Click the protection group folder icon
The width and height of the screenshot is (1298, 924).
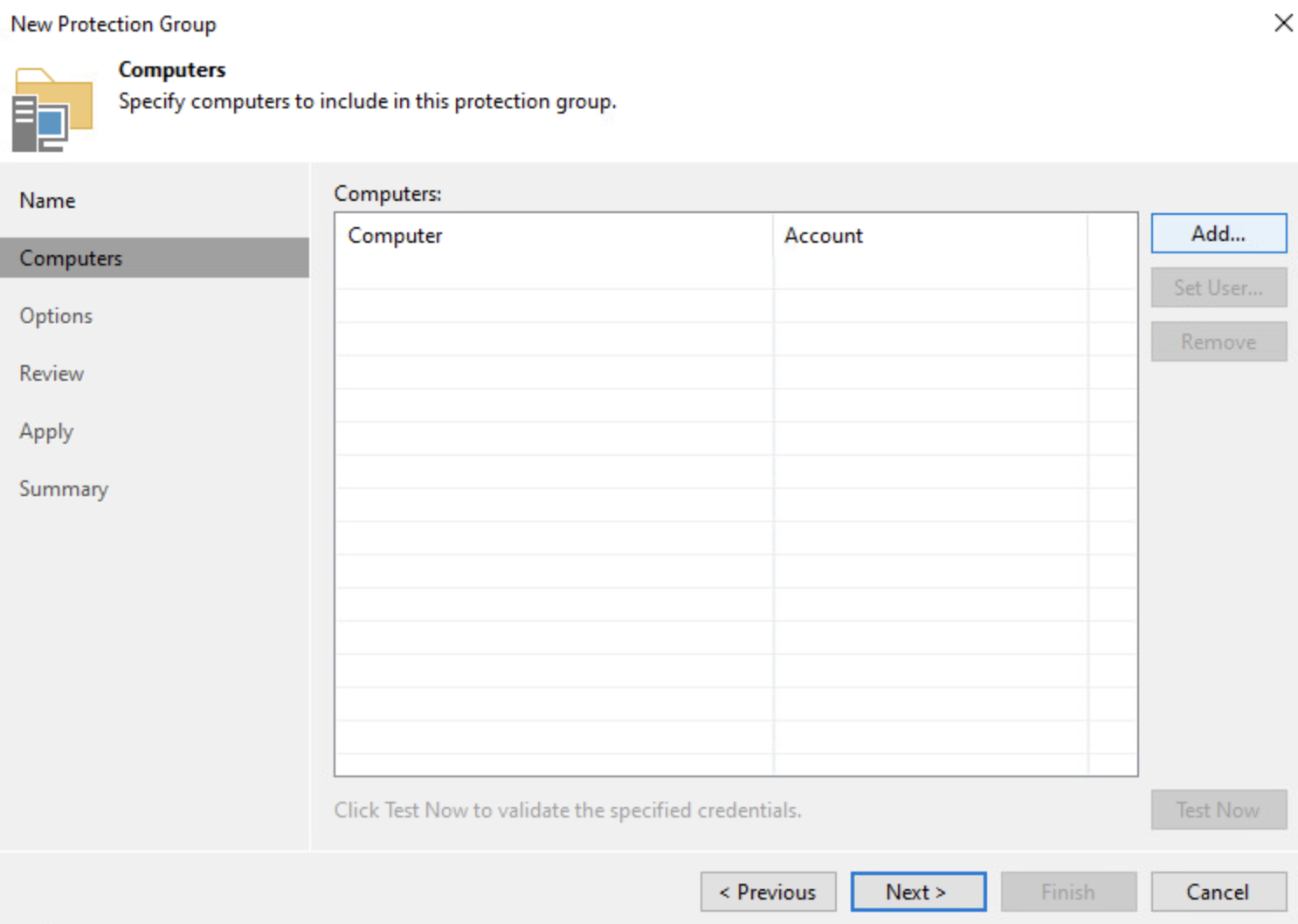click(52, 109)
